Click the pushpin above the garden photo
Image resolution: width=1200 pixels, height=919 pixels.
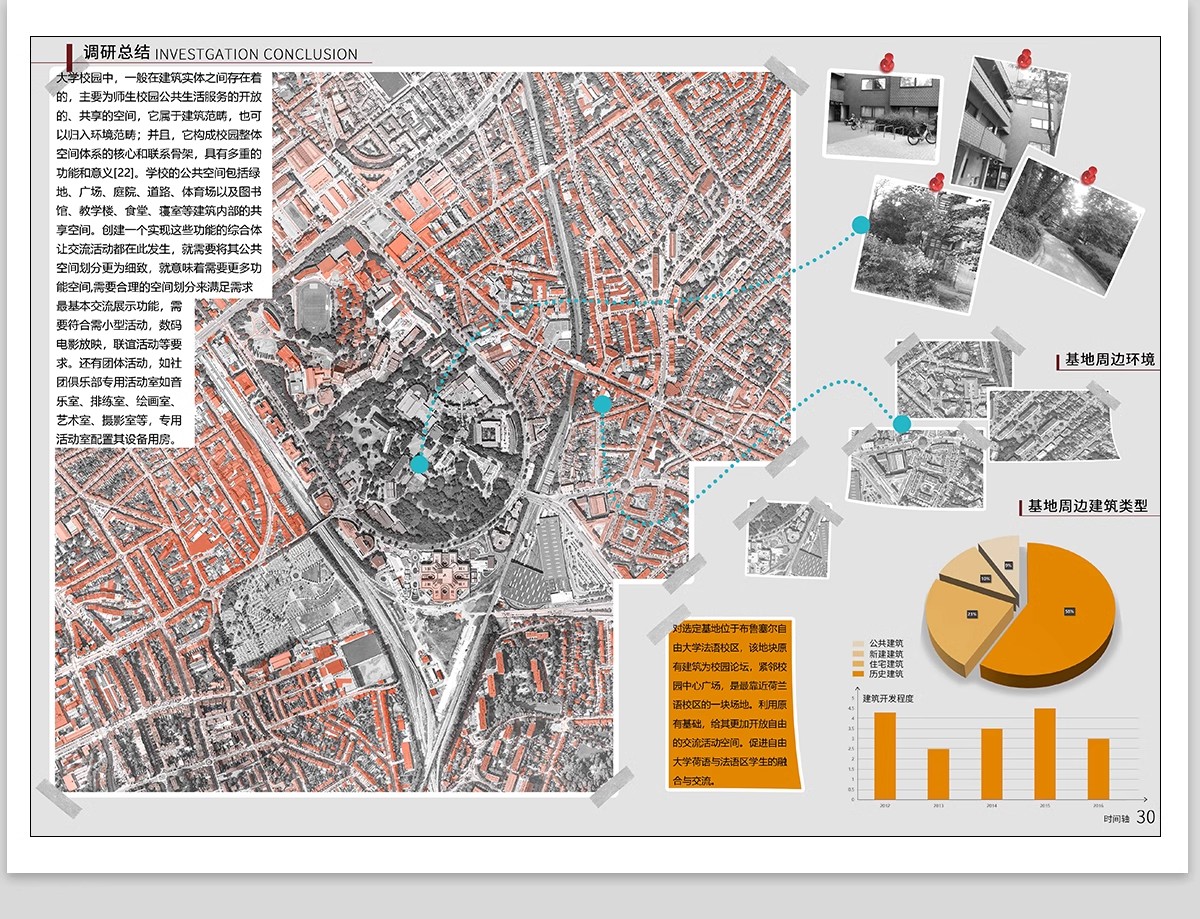tap(937, 183)
